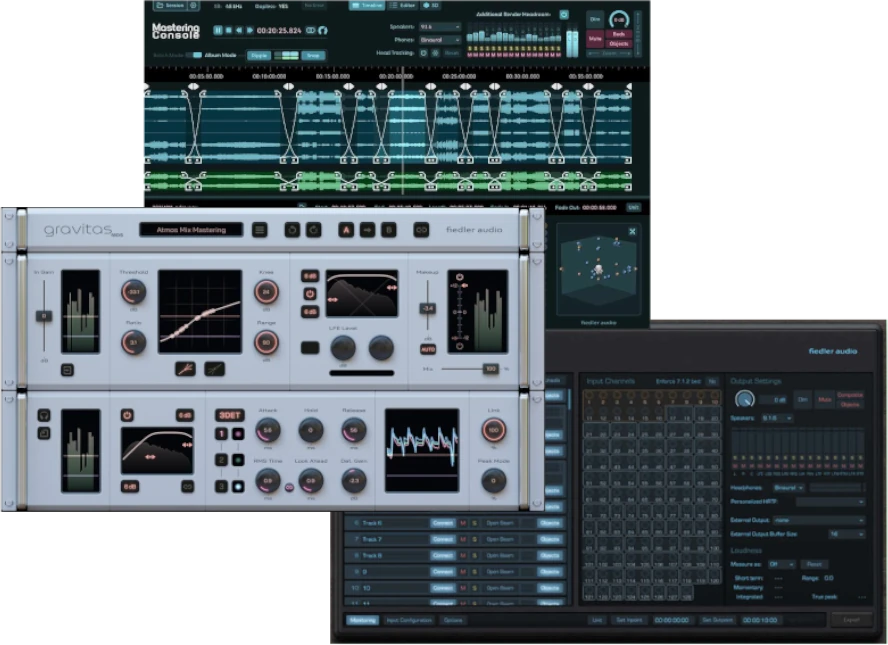Click the Mix slider handle in Gravitas
Screen dimensions: 888x645
point(491,369)
